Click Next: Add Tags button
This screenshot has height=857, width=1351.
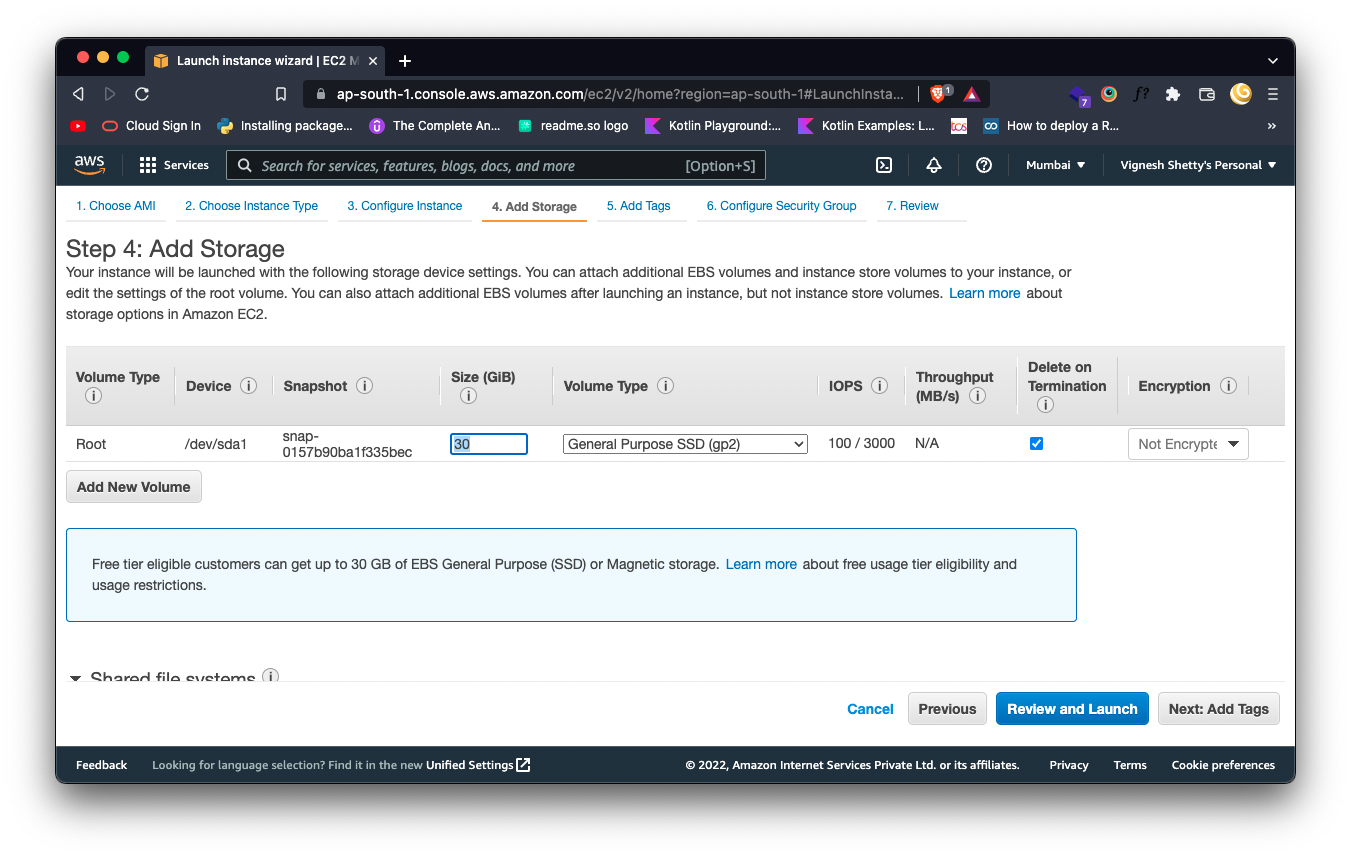[x=1218, y=709]
